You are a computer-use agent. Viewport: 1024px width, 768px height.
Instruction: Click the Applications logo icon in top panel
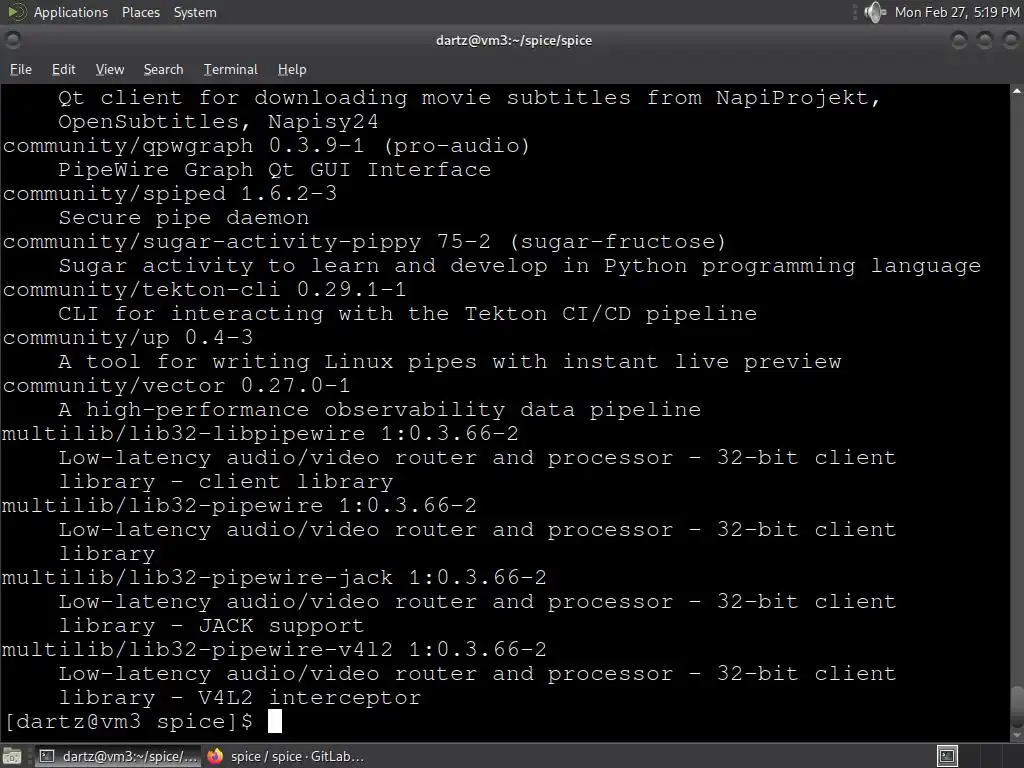[x=16, y=12]
